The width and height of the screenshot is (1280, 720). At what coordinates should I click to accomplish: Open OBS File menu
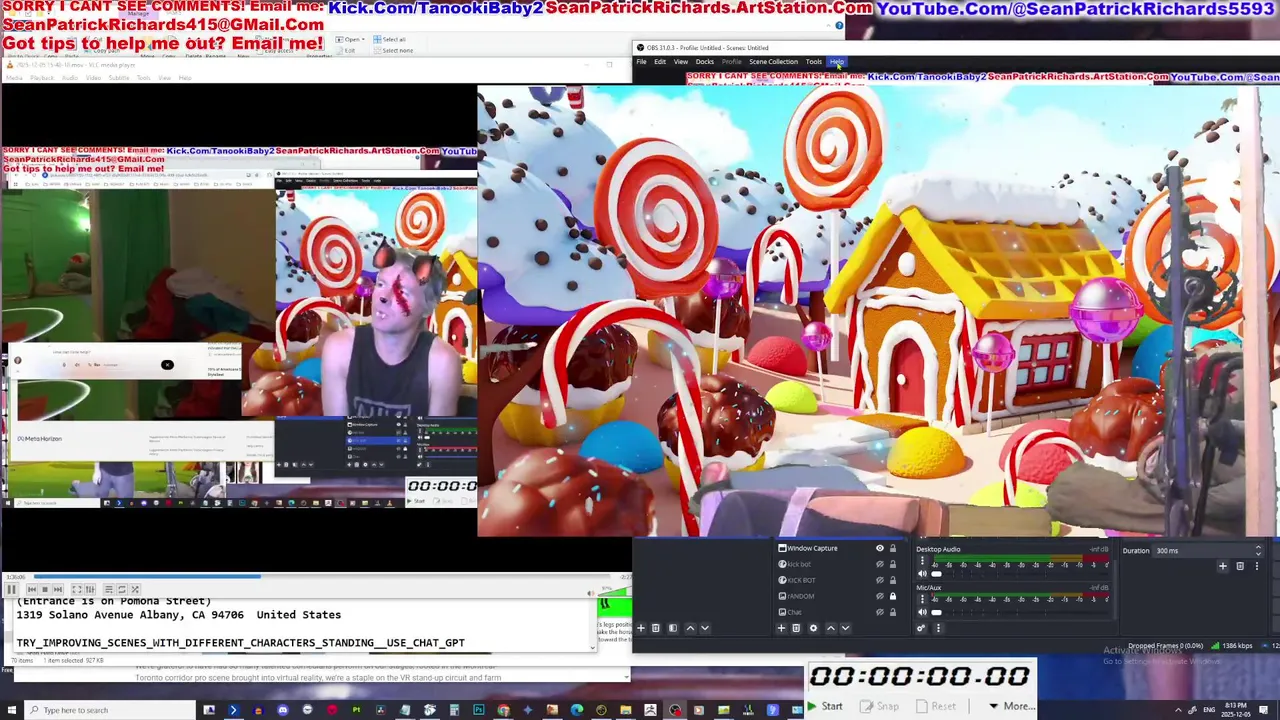point(641,62)
